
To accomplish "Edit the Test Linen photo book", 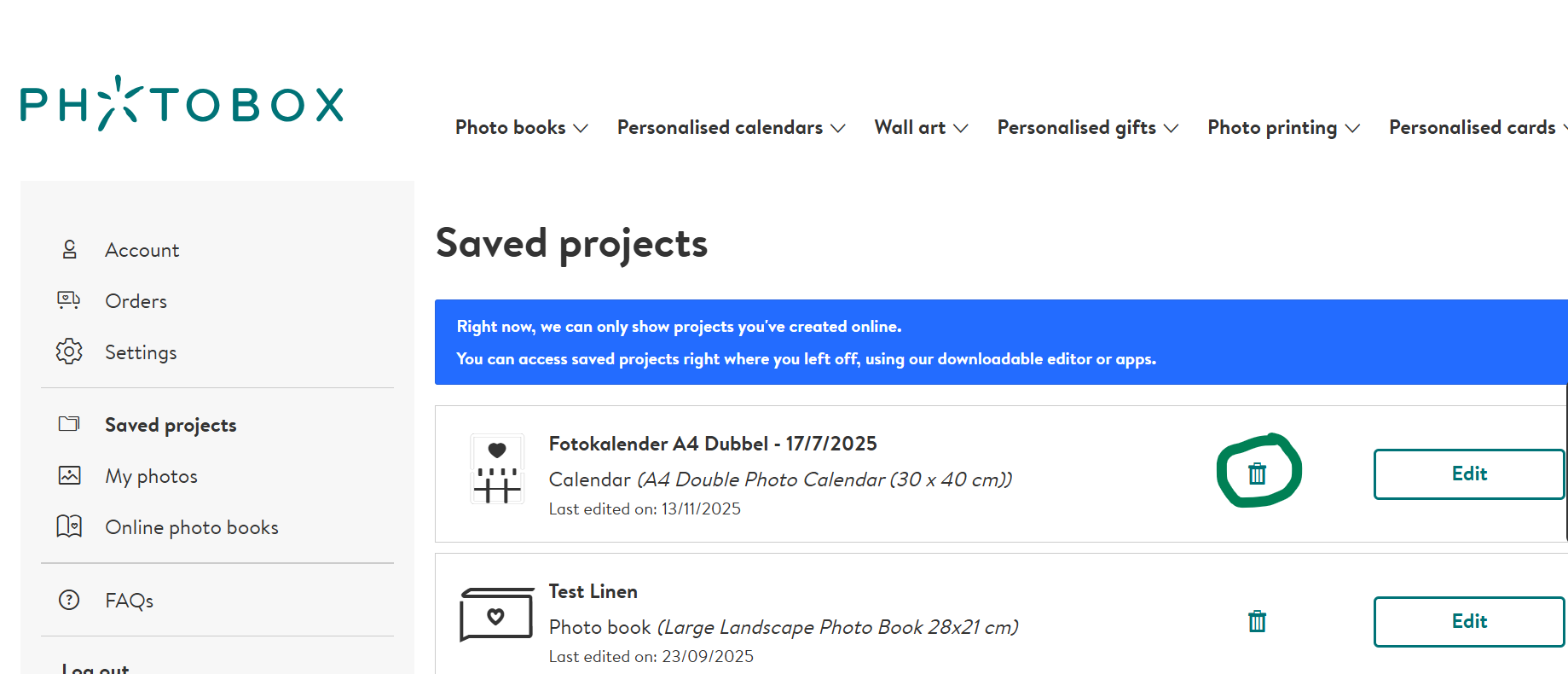I will 1468,622.
